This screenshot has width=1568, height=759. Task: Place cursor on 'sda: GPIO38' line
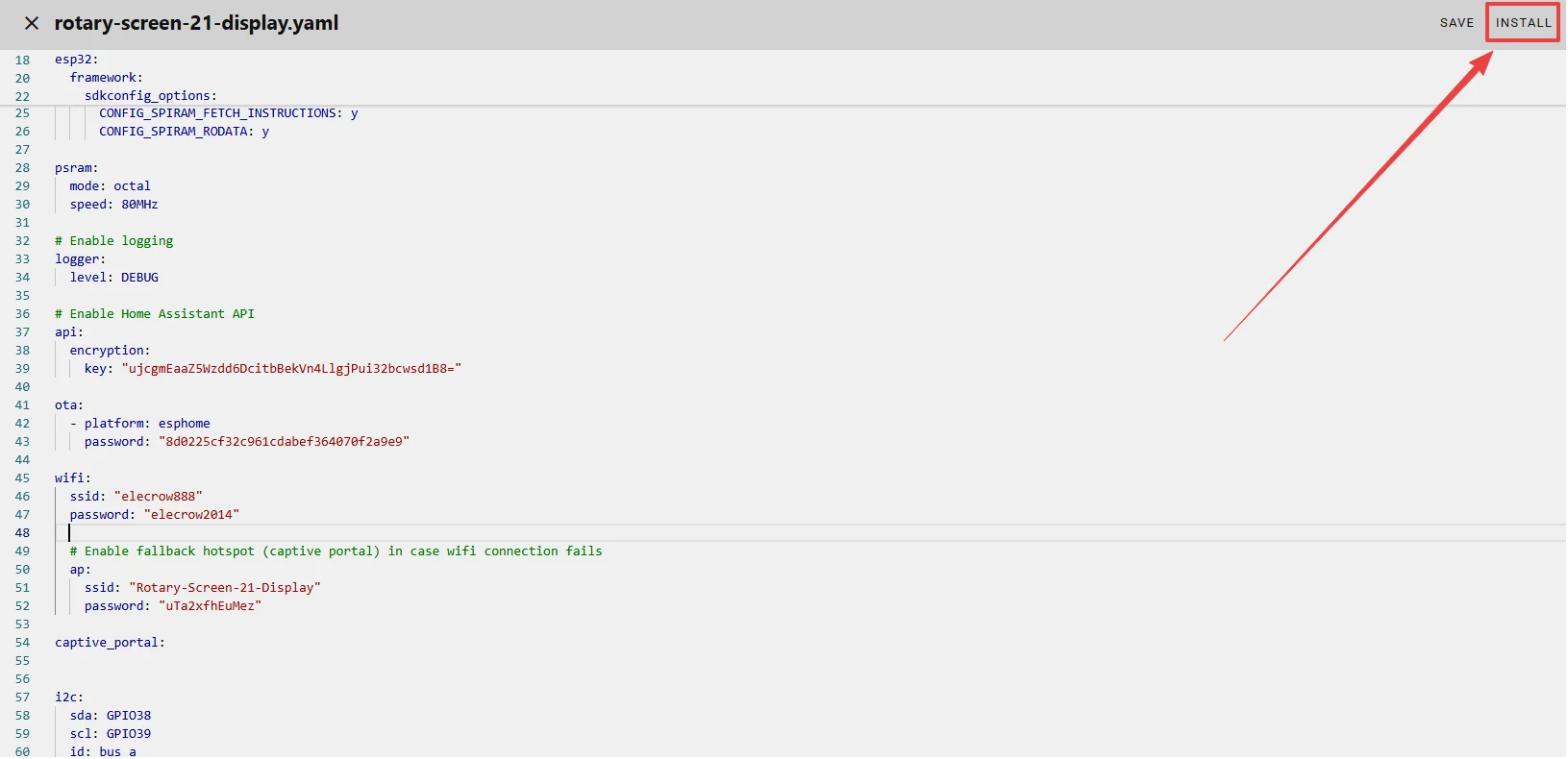point(110,716)
